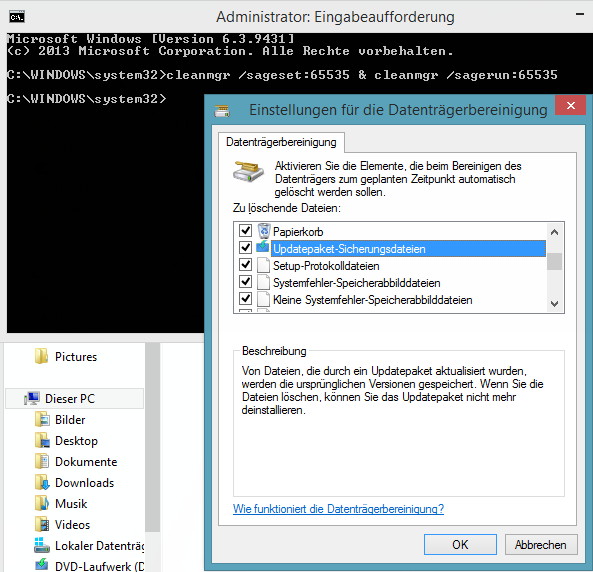Uncheck Updatepaket-Sicherungsdateien checkbox

tap(245, 247)
